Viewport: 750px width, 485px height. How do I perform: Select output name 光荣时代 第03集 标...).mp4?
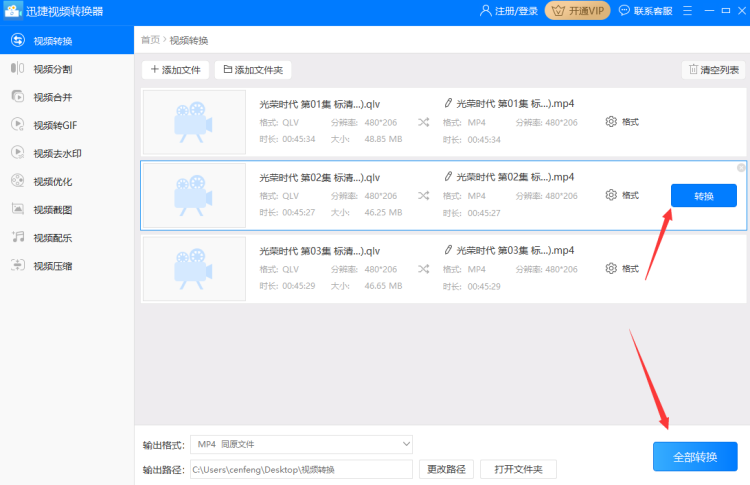515,250
